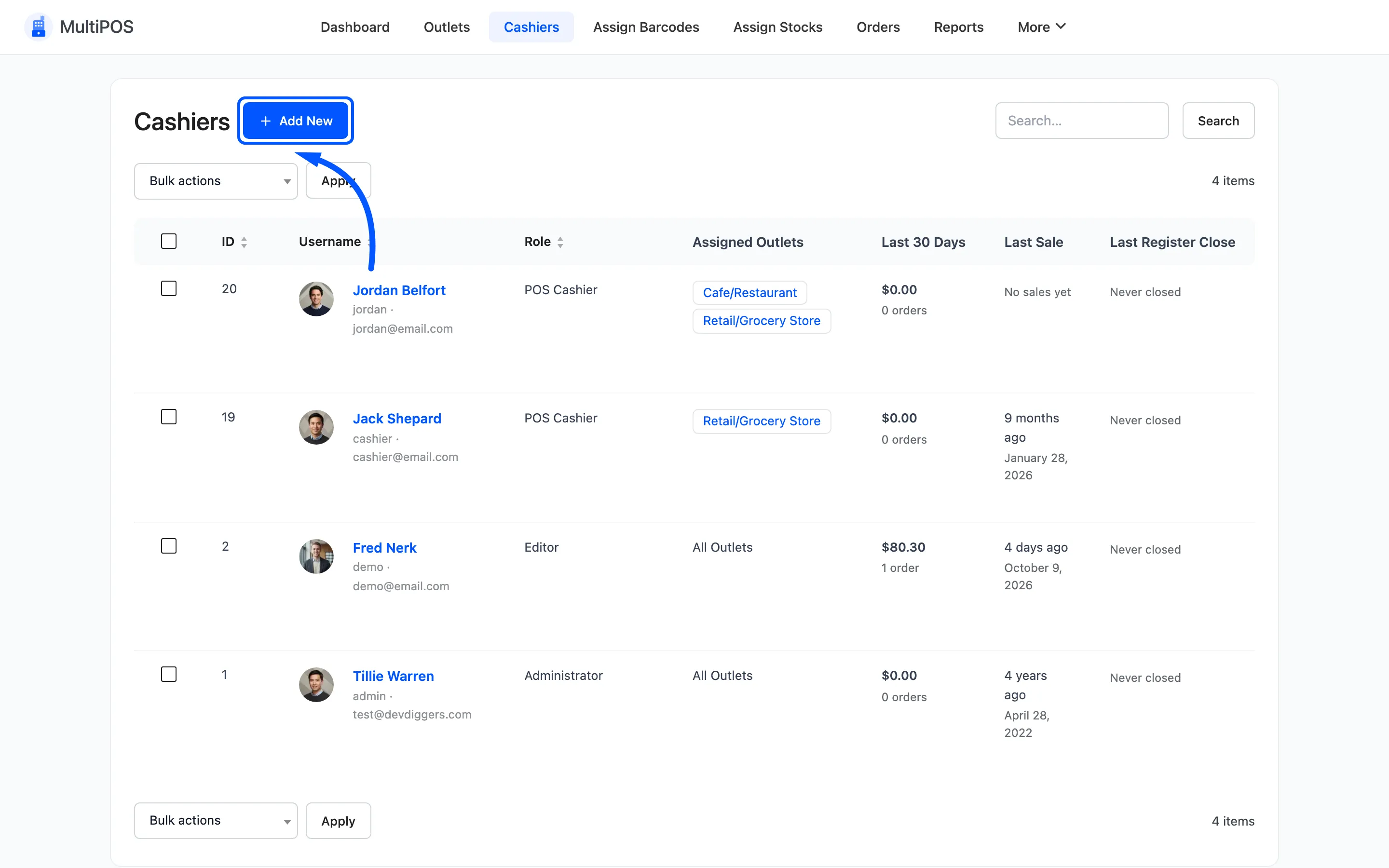Click the Cafe/Restaurant outlet tag
Viewport: 1389px width, 868px height.
pos(749,293)
